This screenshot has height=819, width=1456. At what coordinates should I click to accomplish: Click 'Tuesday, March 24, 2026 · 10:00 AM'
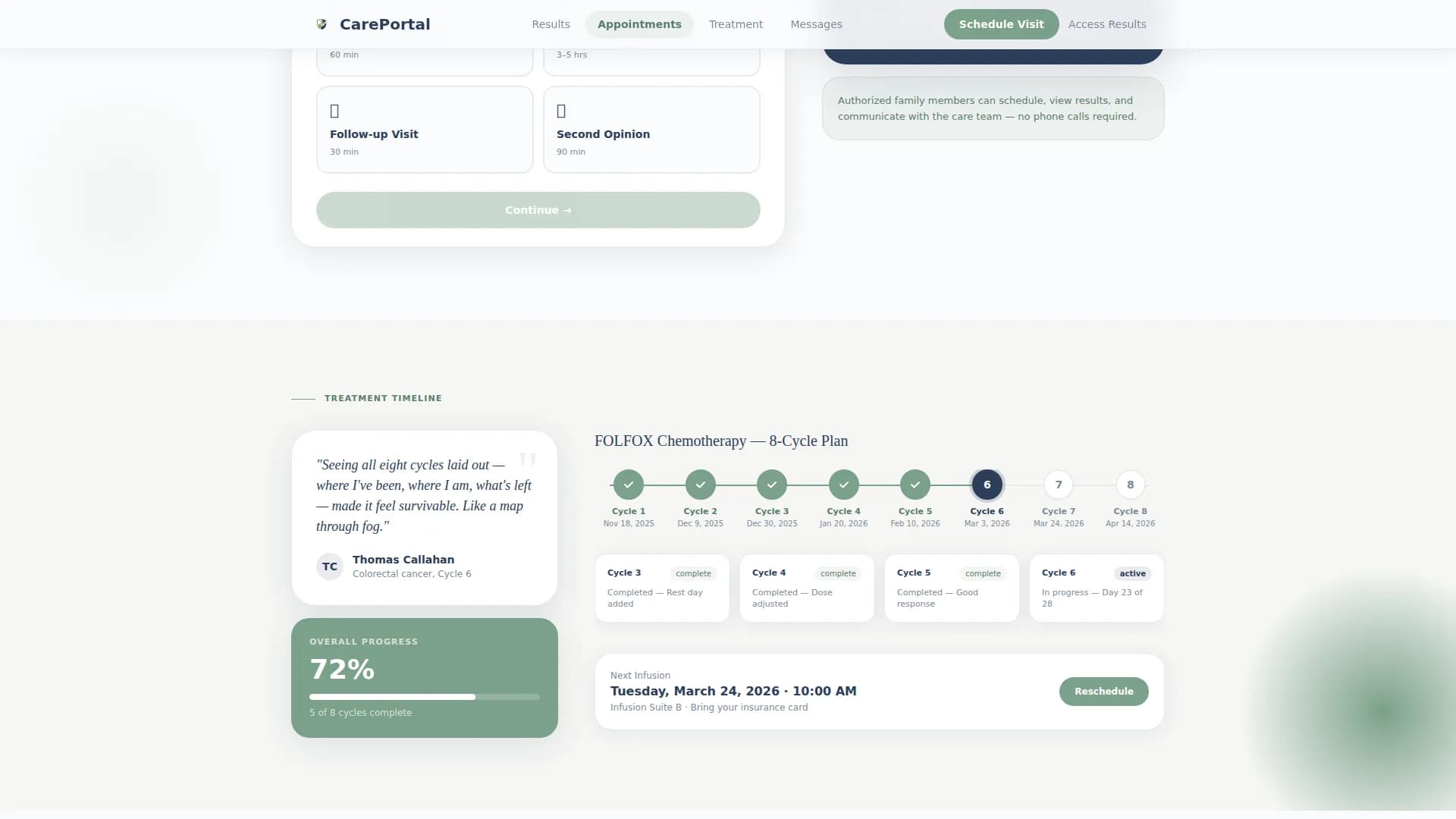733,691
